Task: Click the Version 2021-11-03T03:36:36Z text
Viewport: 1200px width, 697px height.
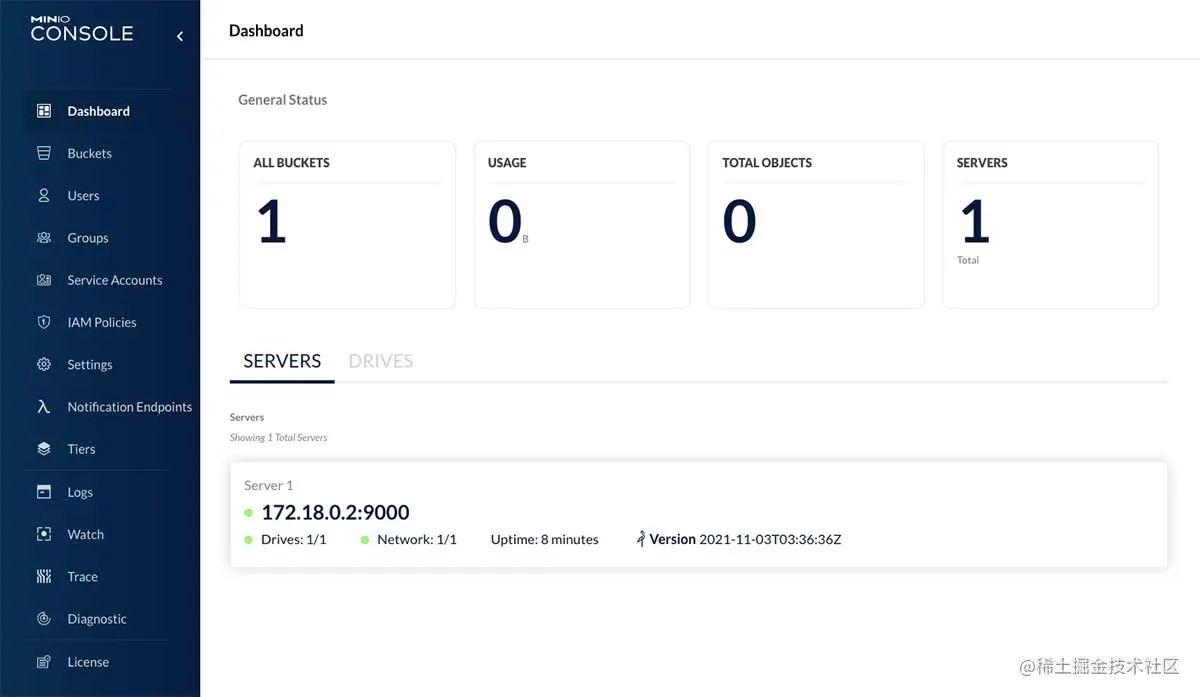Action: pos(745,539)
